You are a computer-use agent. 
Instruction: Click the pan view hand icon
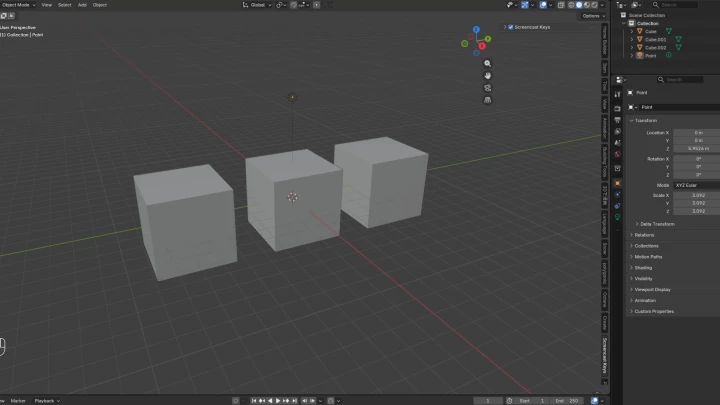[x=487, y=76]
